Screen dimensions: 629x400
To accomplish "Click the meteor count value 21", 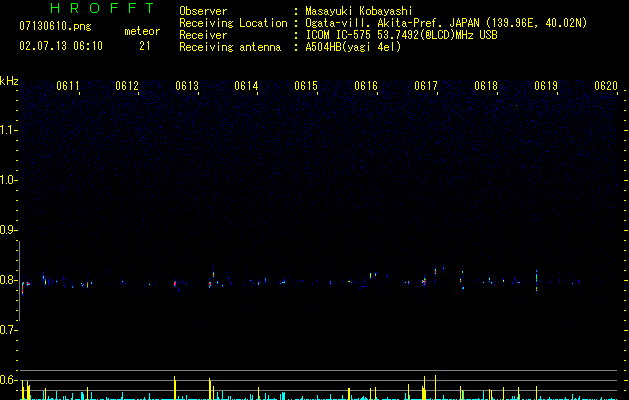I will click(145, 46).
